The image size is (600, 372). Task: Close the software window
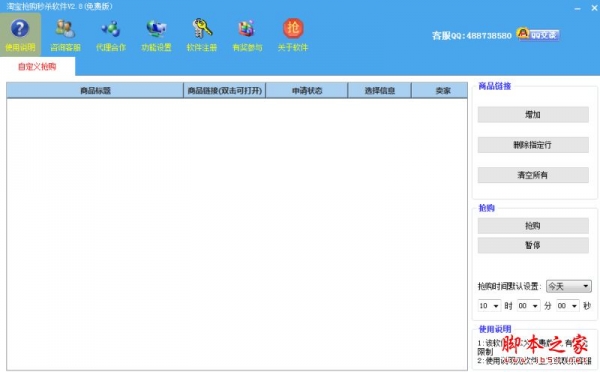[594, 8]
